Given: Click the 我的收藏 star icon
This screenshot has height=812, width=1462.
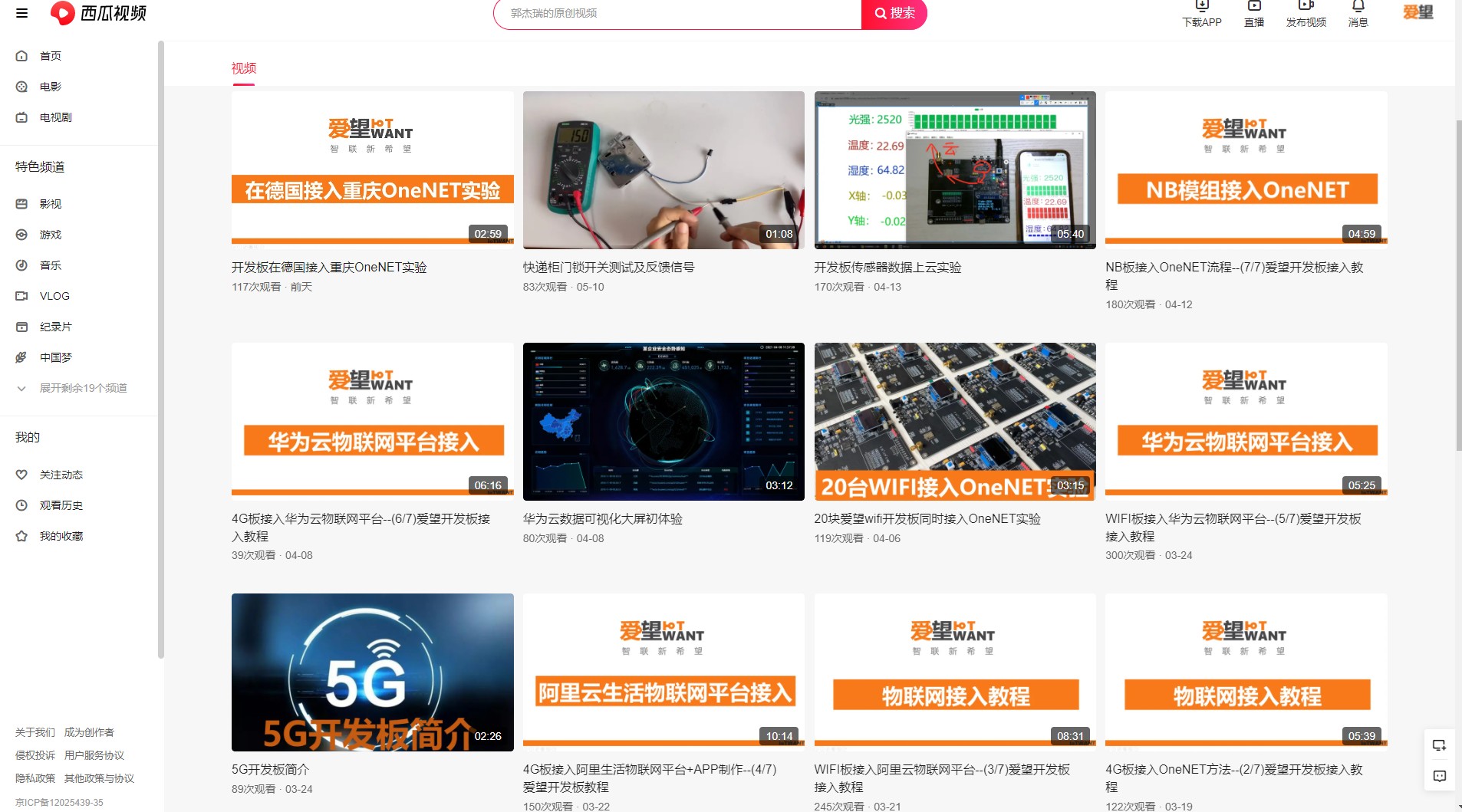Looking at the screenshot, I should 21,536.
